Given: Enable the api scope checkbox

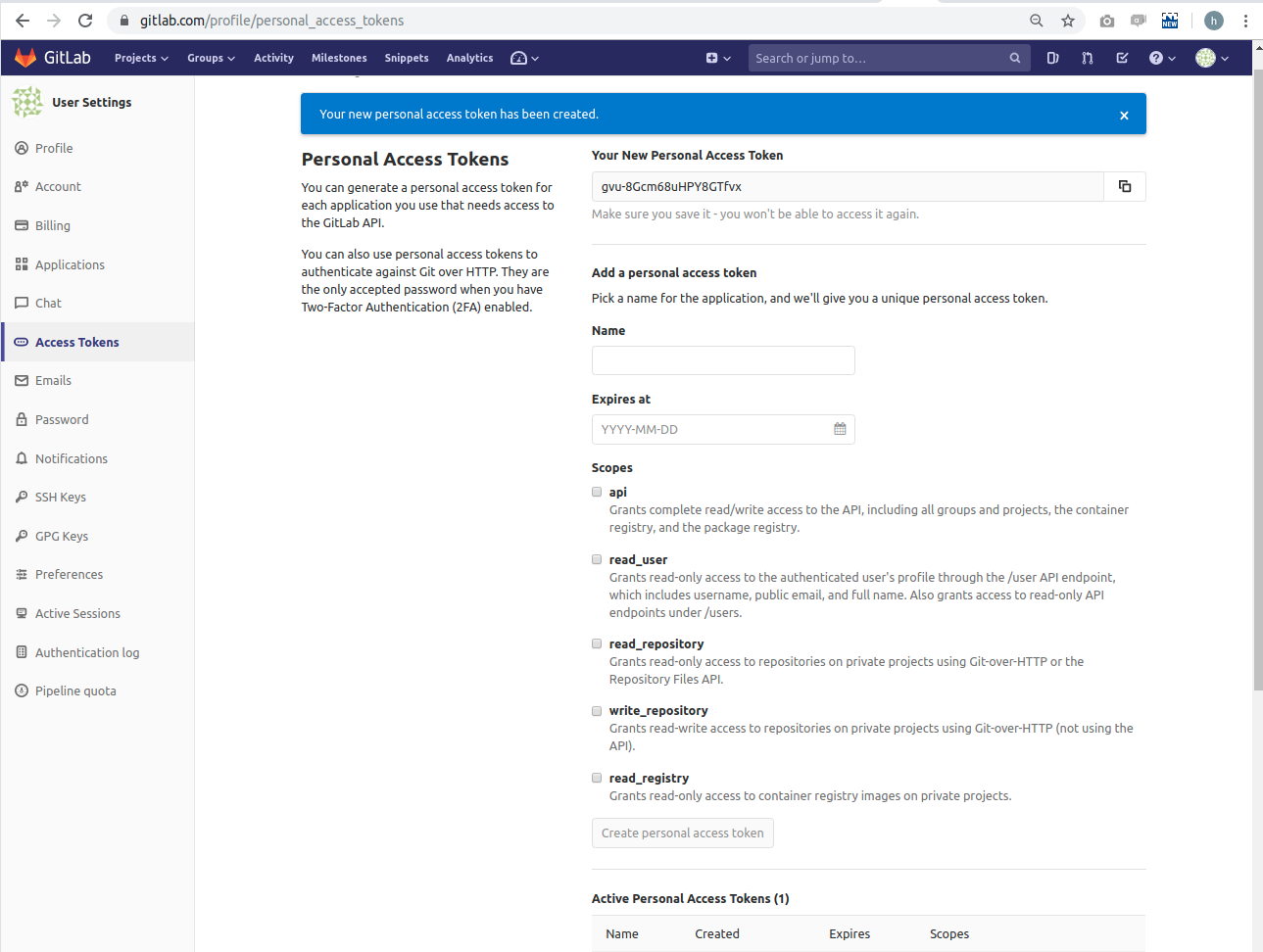Looking at the screenshot, I should pyautogui.click(x=597, y=492).
